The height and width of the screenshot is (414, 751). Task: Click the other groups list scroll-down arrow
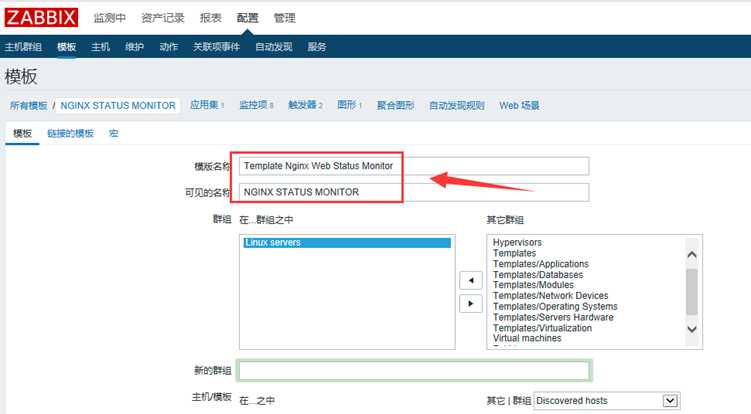point(692,329)
